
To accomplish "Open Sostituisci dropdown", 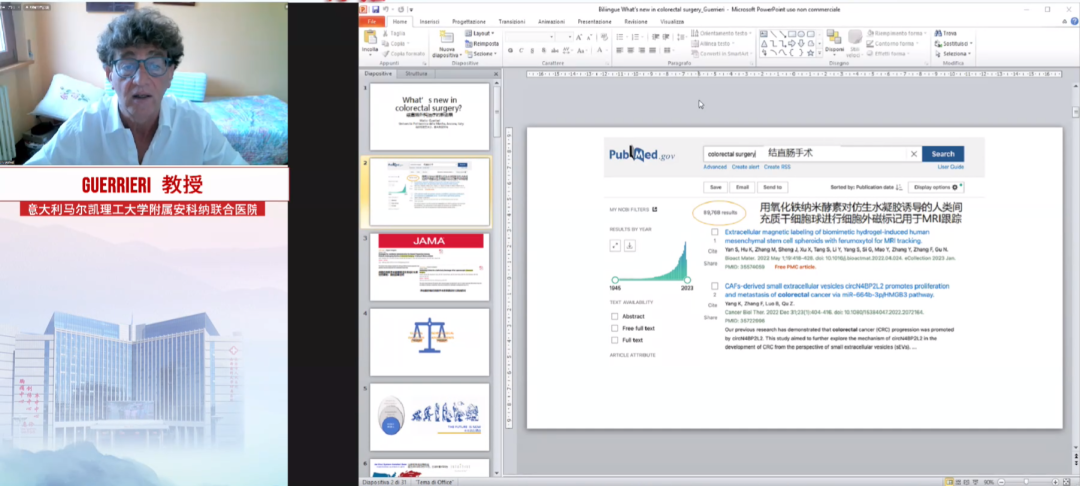I will pos(953,43).
